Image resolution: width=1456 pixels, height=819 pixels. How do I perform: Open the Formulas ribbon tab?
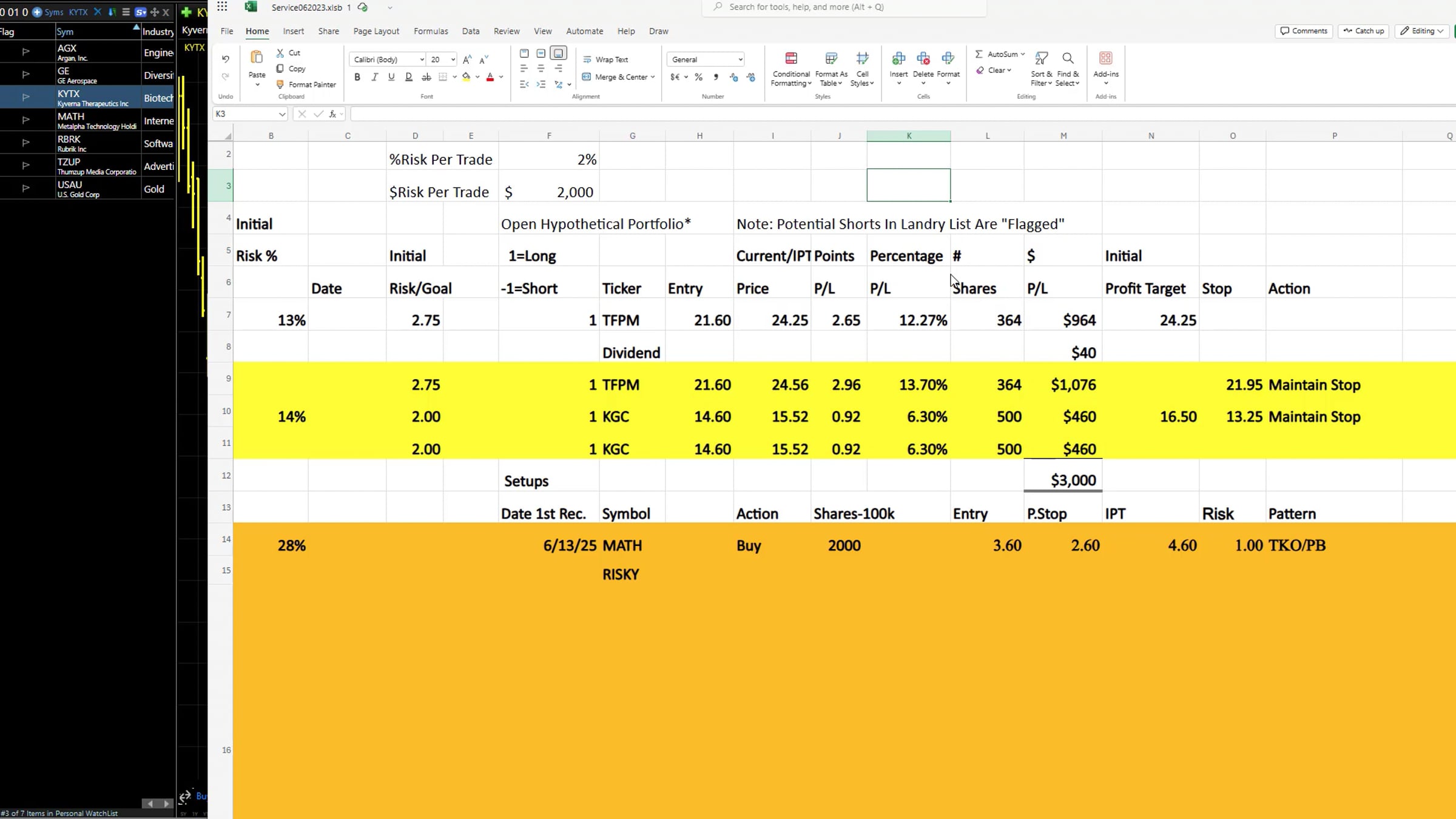point(431,31)
